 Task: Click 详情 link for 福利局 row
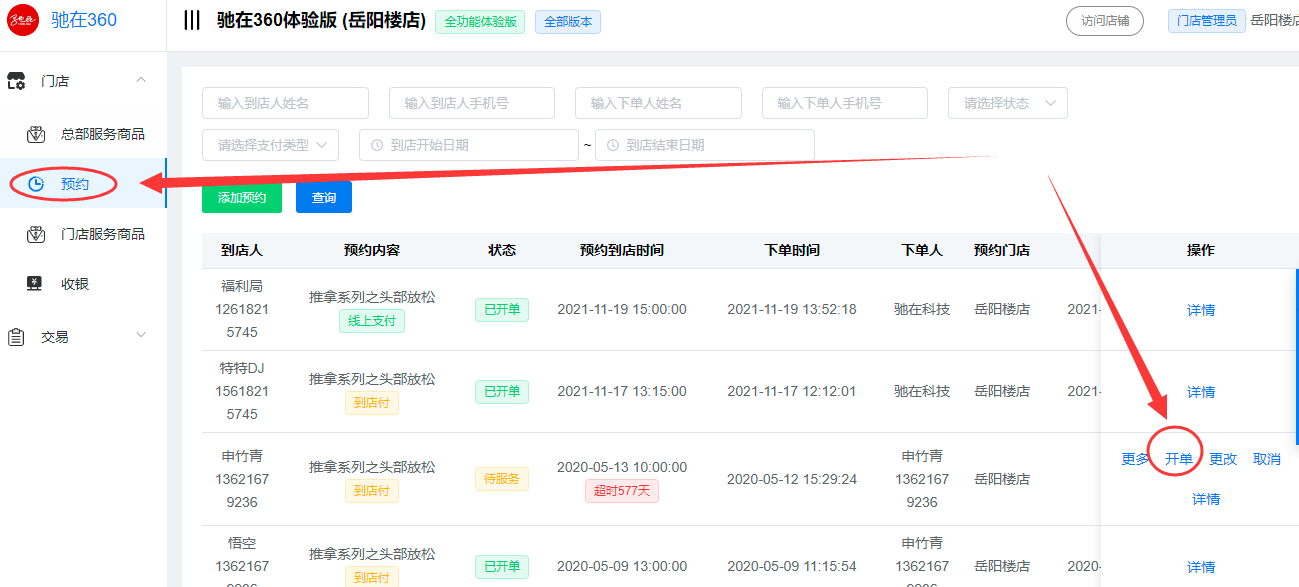pos(1201,310)
